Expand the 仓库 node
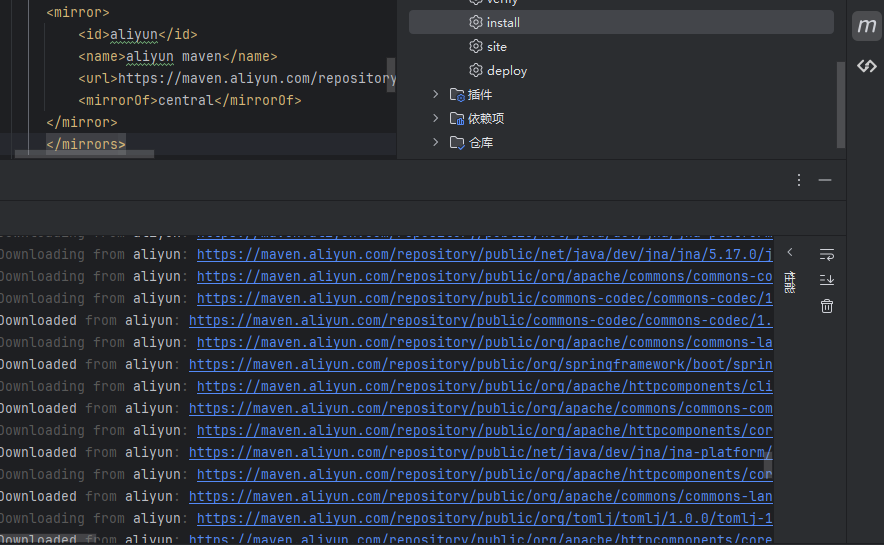Image resolution: width=884 pixels, height=545 pixels. pyautogui.click(x=435, y=142)
